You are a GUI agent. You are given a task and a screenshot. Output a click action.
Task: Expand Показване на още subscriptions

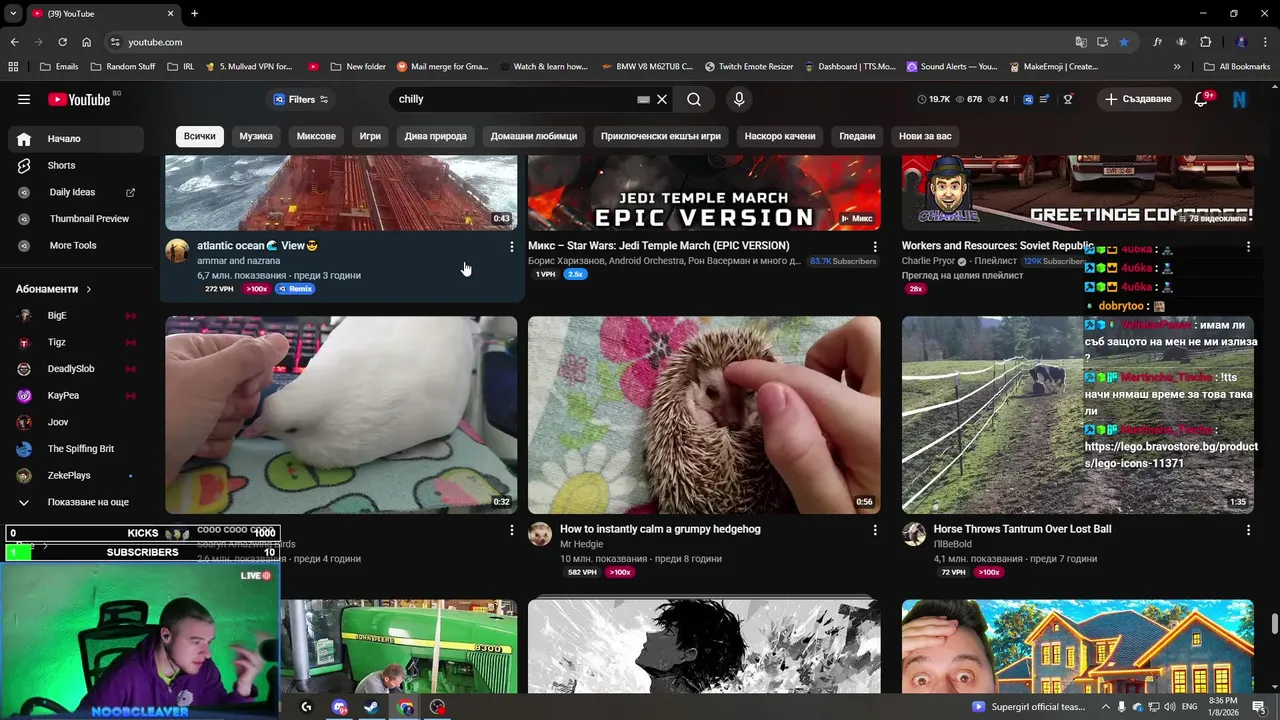[76, 502]
